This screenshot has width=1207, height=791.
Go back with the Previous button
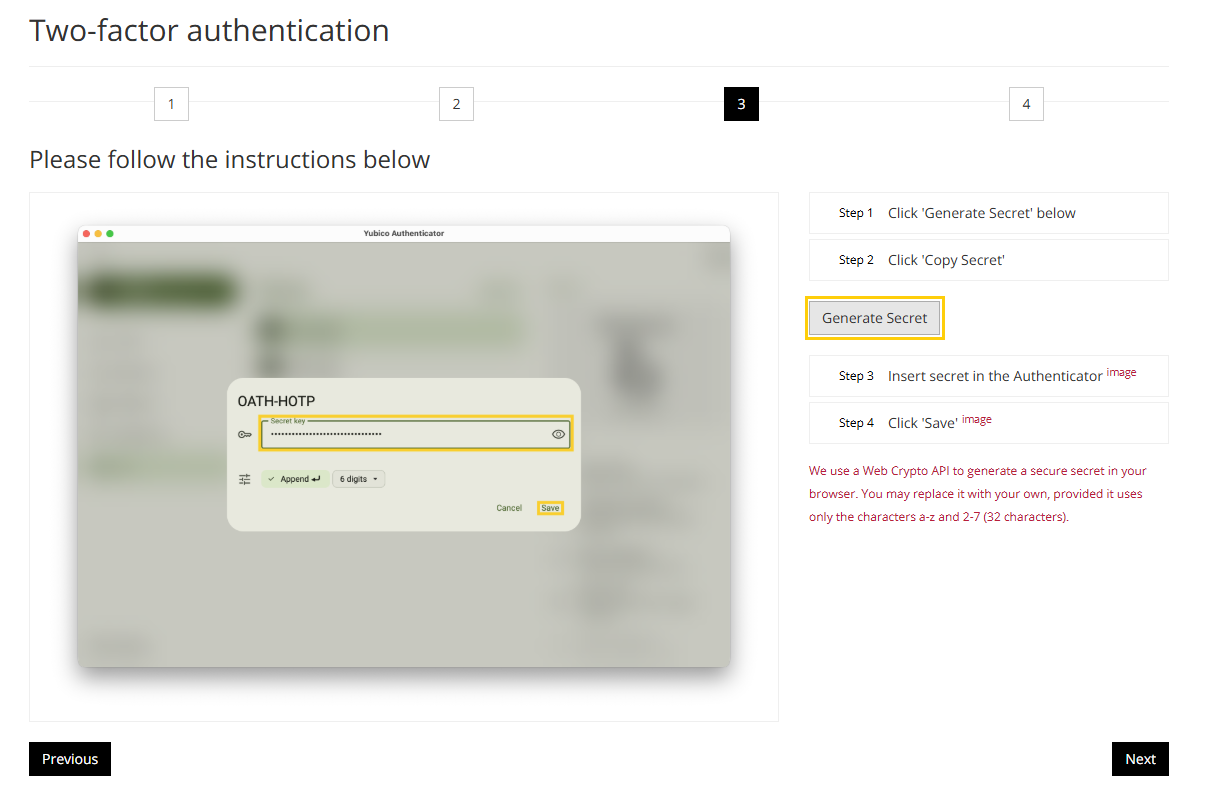point(70,759)
